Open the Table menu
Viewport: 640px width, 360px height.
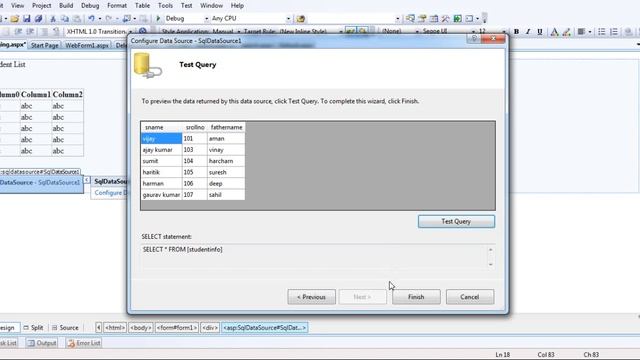[x=142, y=6]
